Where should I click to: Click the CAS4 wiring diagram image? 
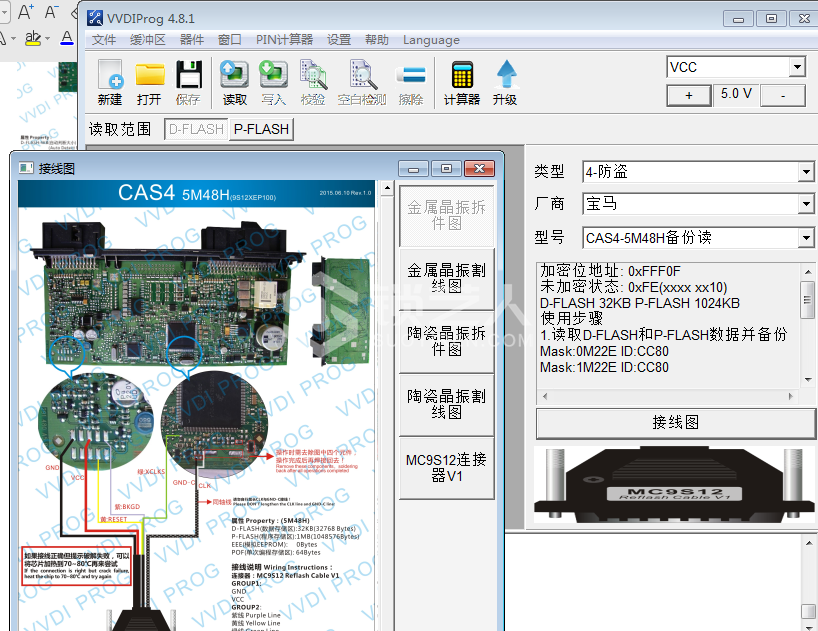click(x=197, y=406)
